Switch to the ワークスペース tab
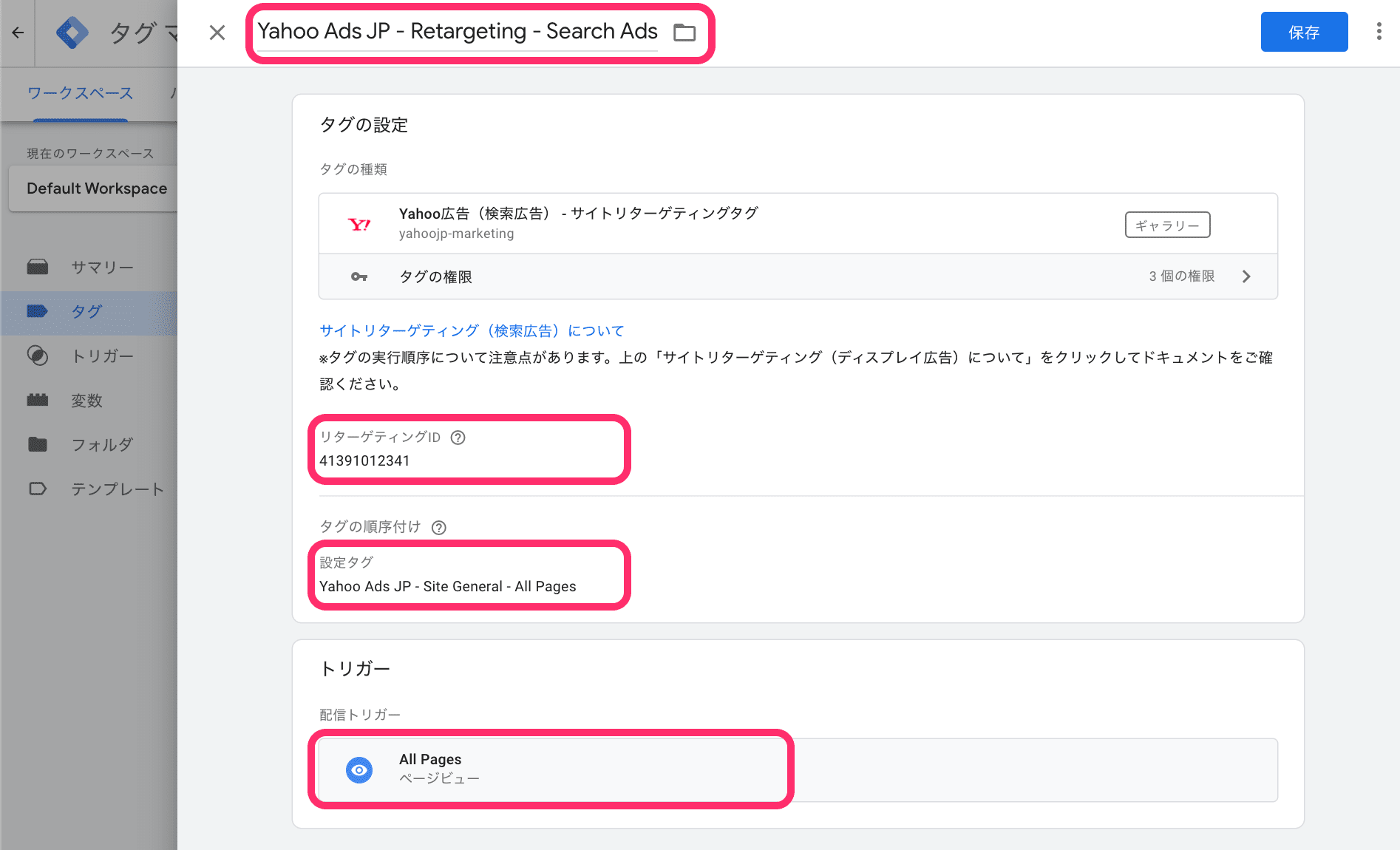This screenshot has width=1400, height=850. click(x=80, y=93)
